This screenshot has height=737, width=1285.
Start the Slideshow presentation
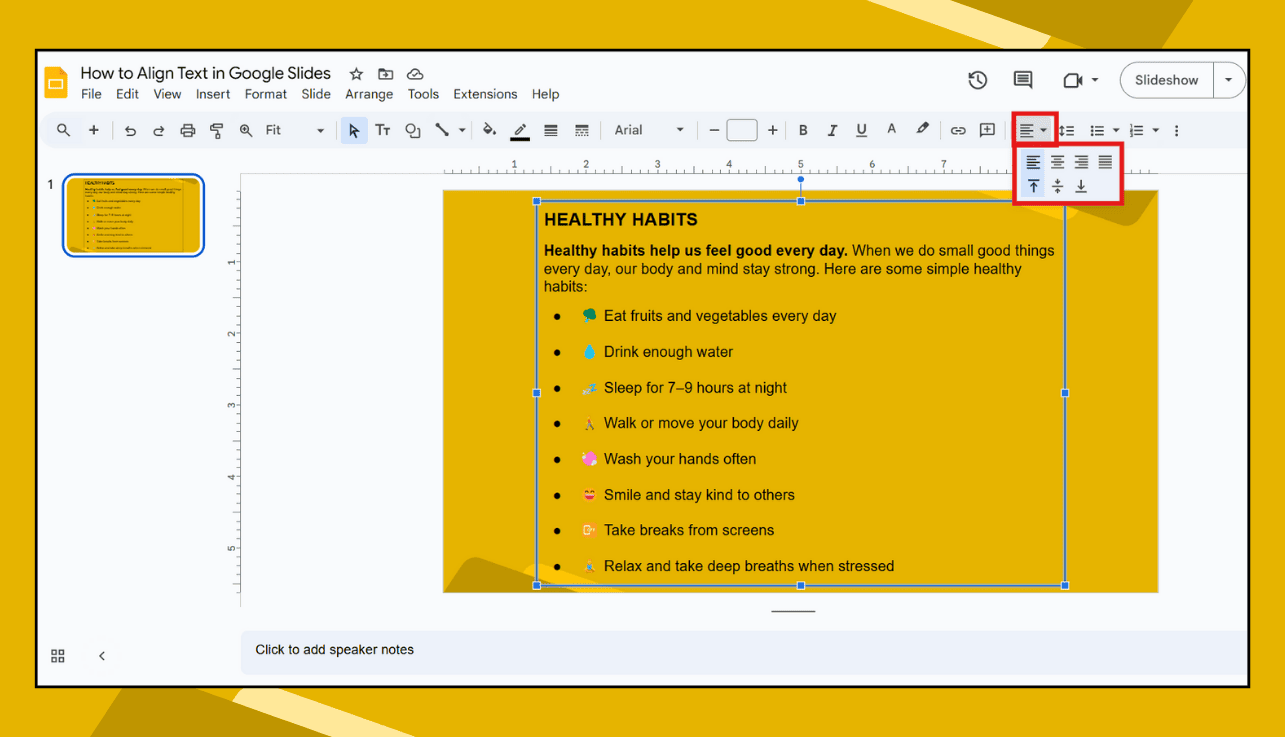click(1166, 80)
